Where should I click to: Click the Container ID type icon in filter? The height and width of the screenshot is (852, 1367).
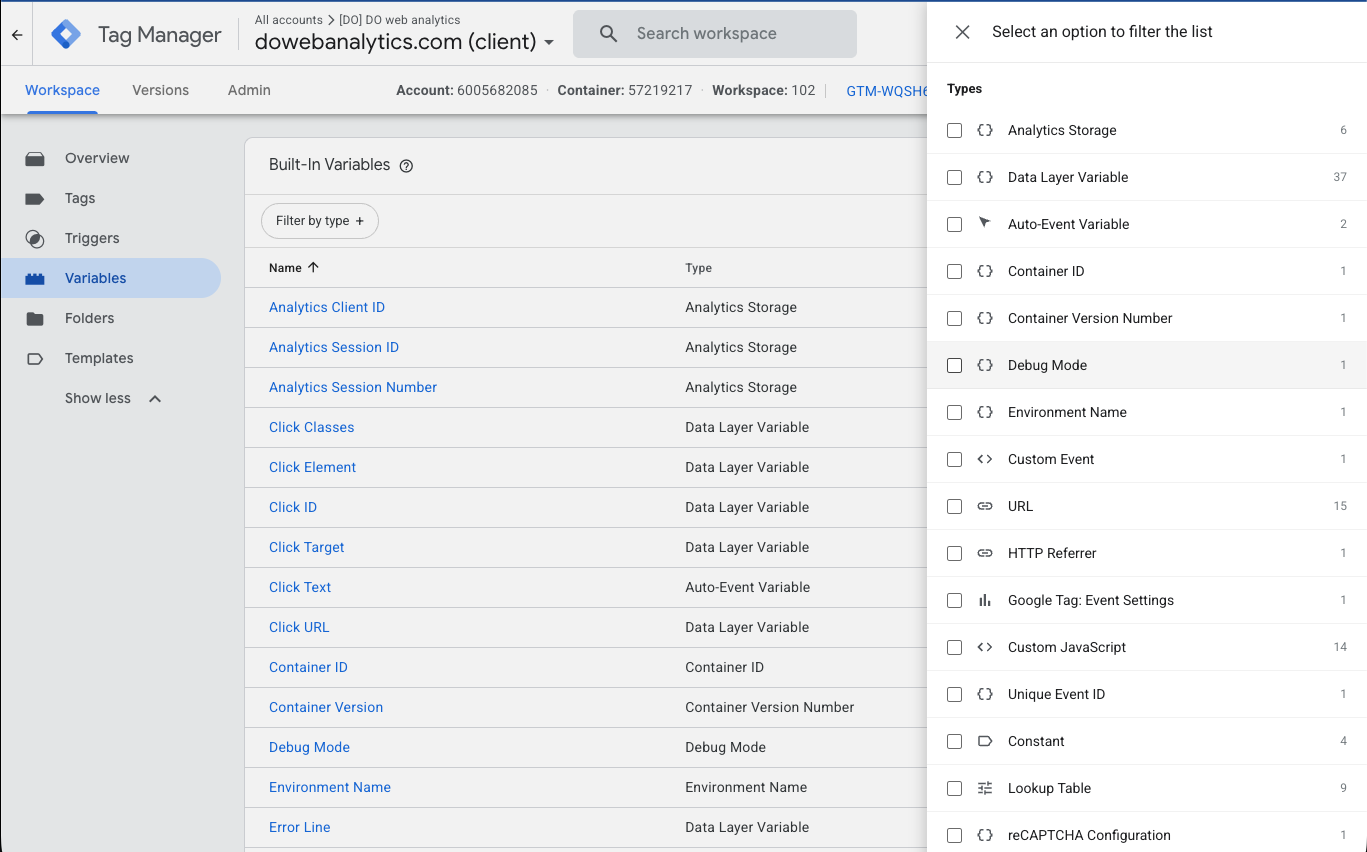985,271
